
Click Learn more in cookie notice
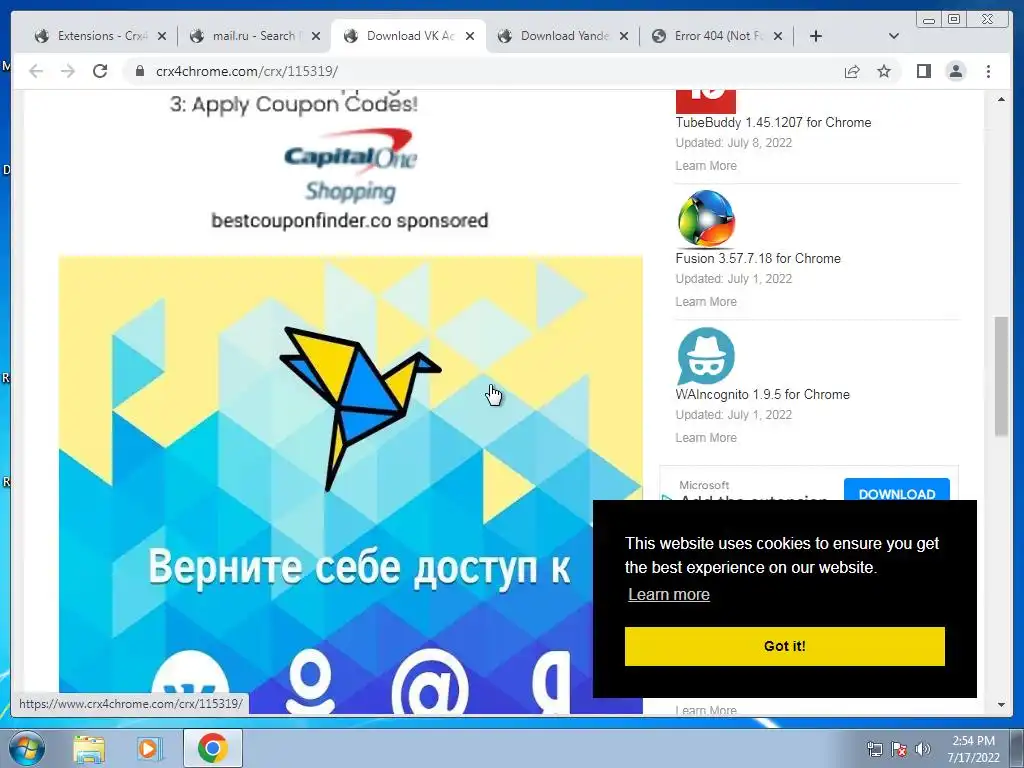pyautogui.click(x=669, y=594)
